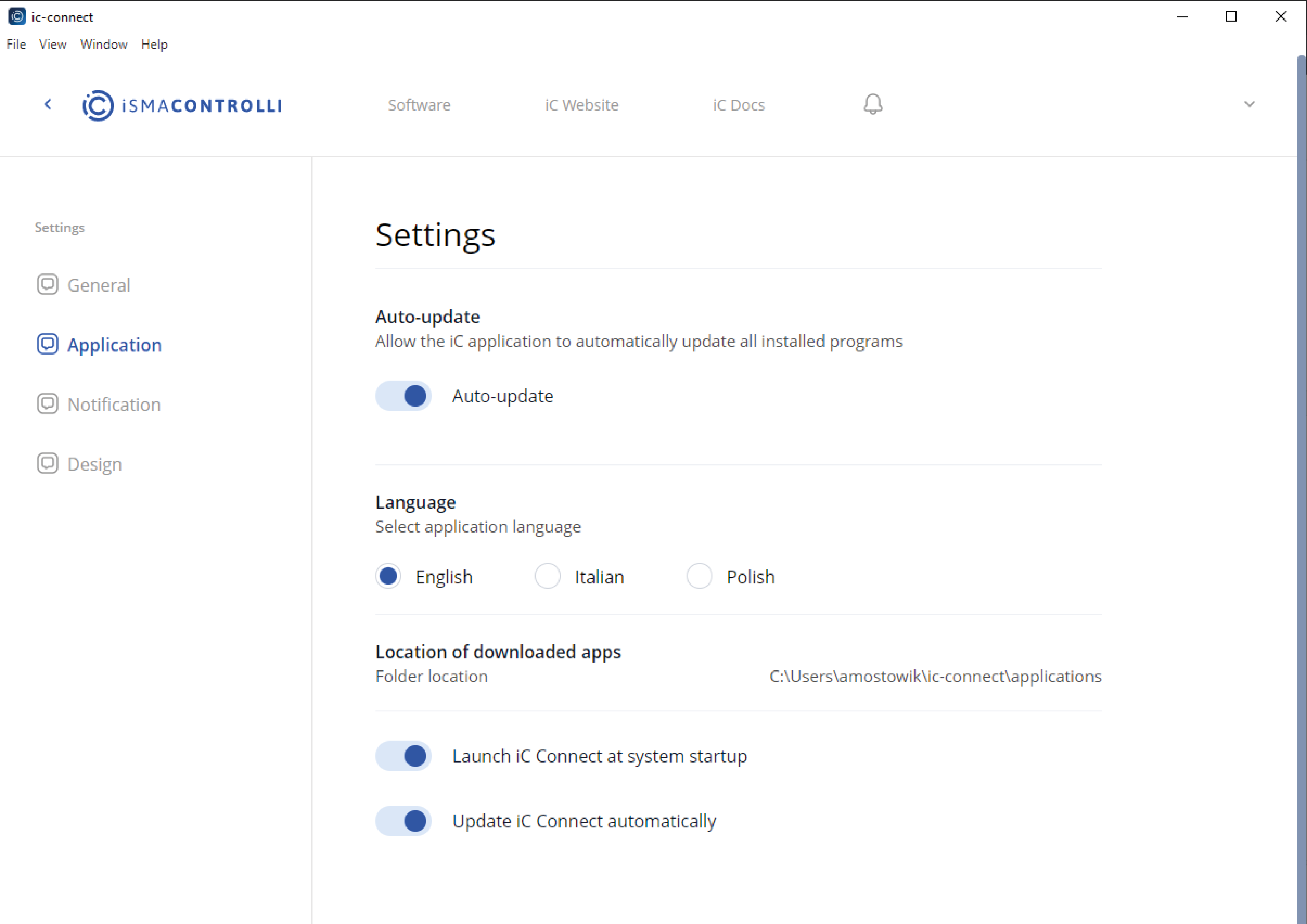The height and width of the screenshot is (924, 1307).
Task: Select the Italian language option
Action: click(x=548, y=576)
